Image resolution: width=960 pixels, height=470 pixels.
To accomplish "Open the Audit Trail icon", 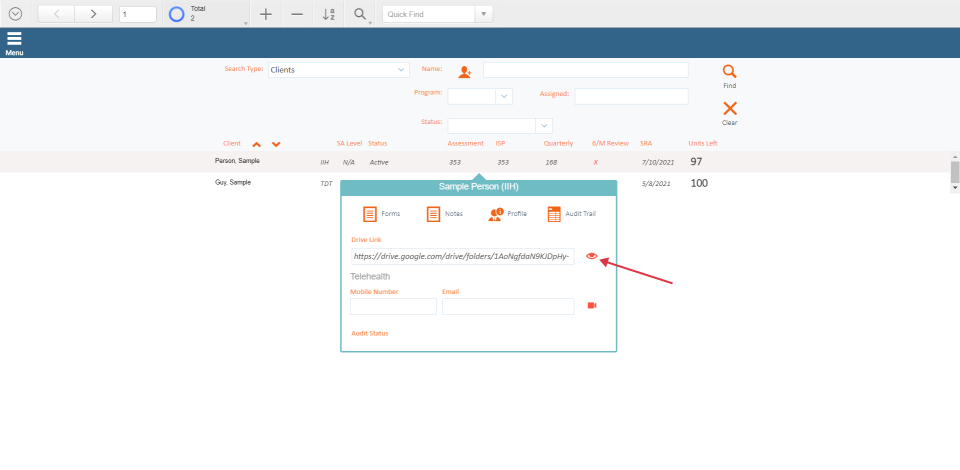I will [554, 214].
